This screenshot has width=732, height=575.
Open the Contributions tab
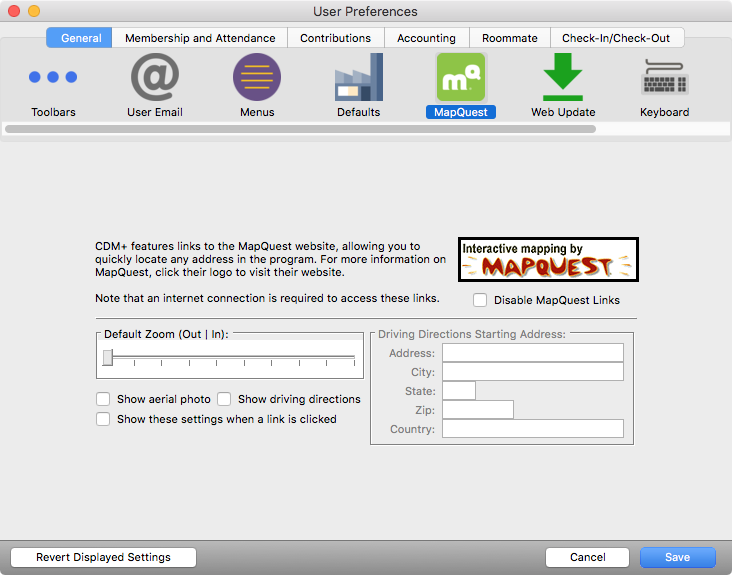[x=335, y=38]
